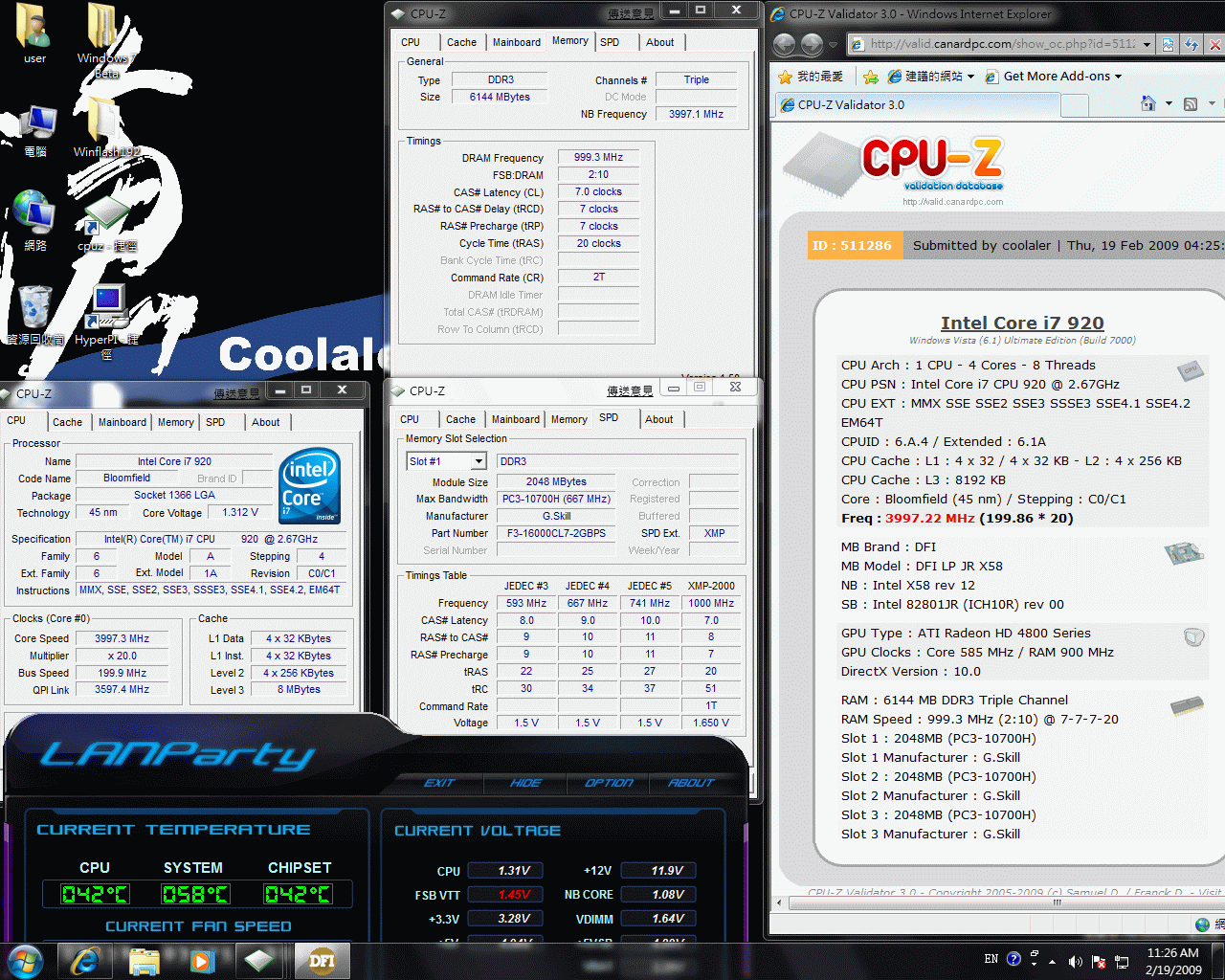Expand the IE address bar dropdown arrow
The width and height of the screenshot is (1225, 980).
click(x=1147, y=44)
